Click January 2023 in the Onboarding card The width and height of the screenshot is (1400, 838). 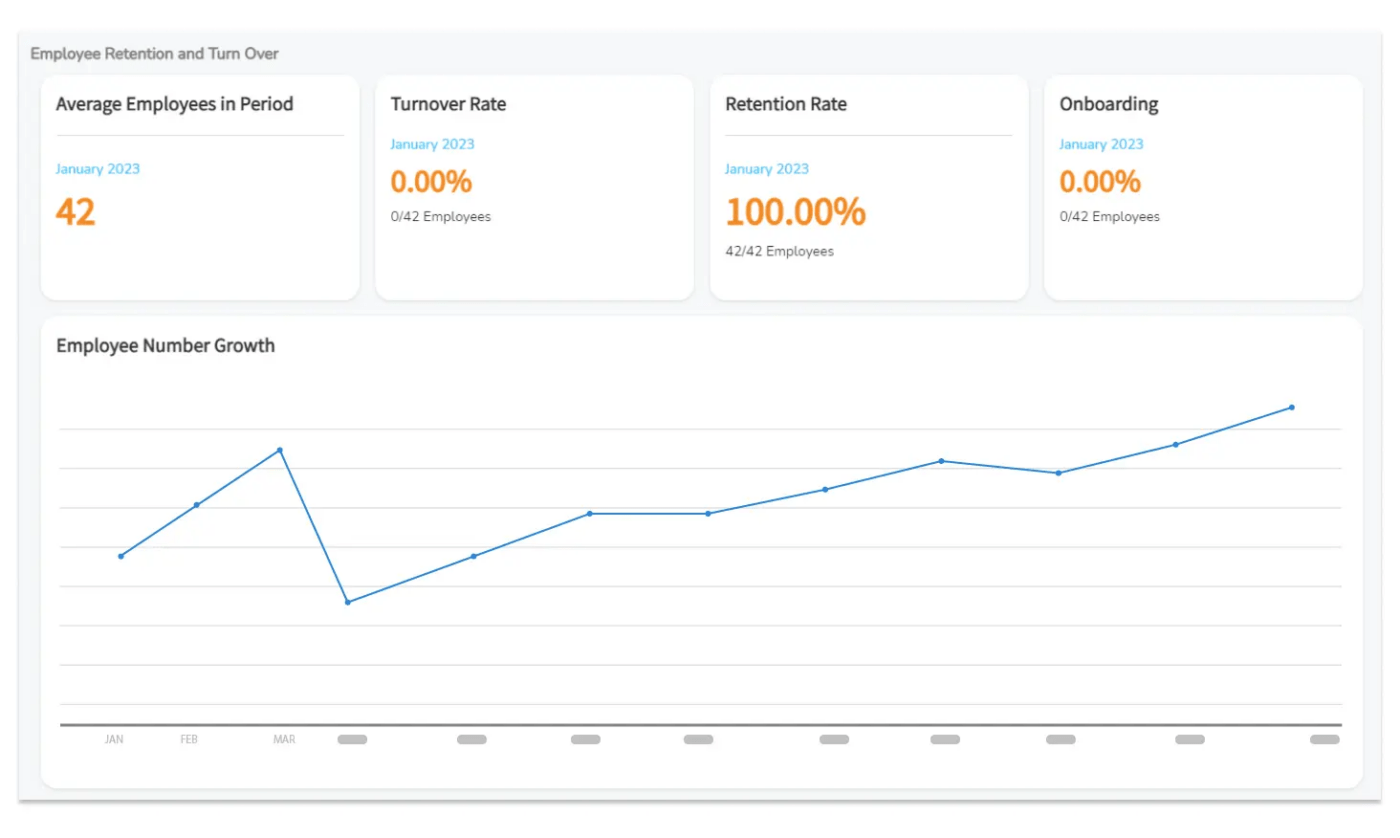(1101, 144)
